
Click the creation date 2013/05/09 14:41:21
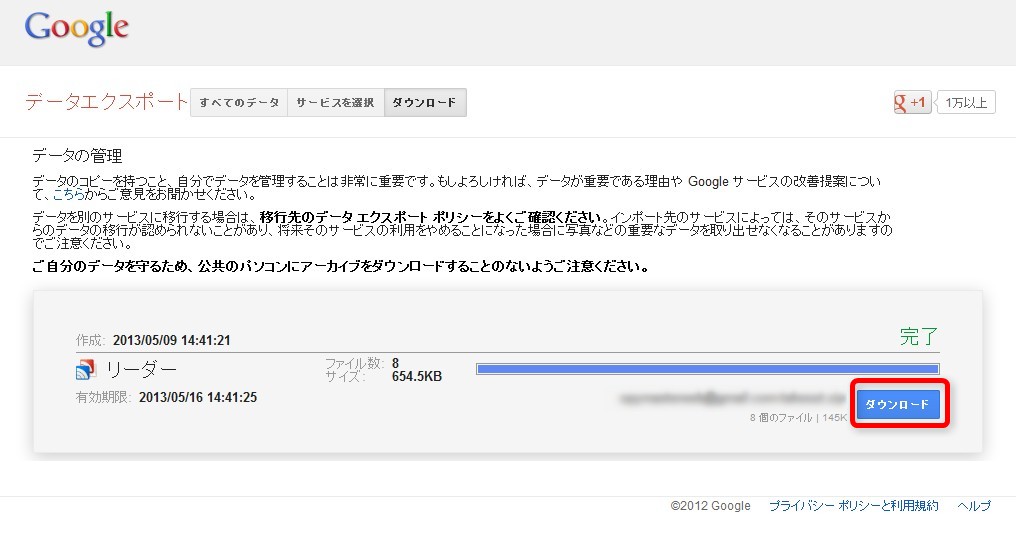click(172, 340)
